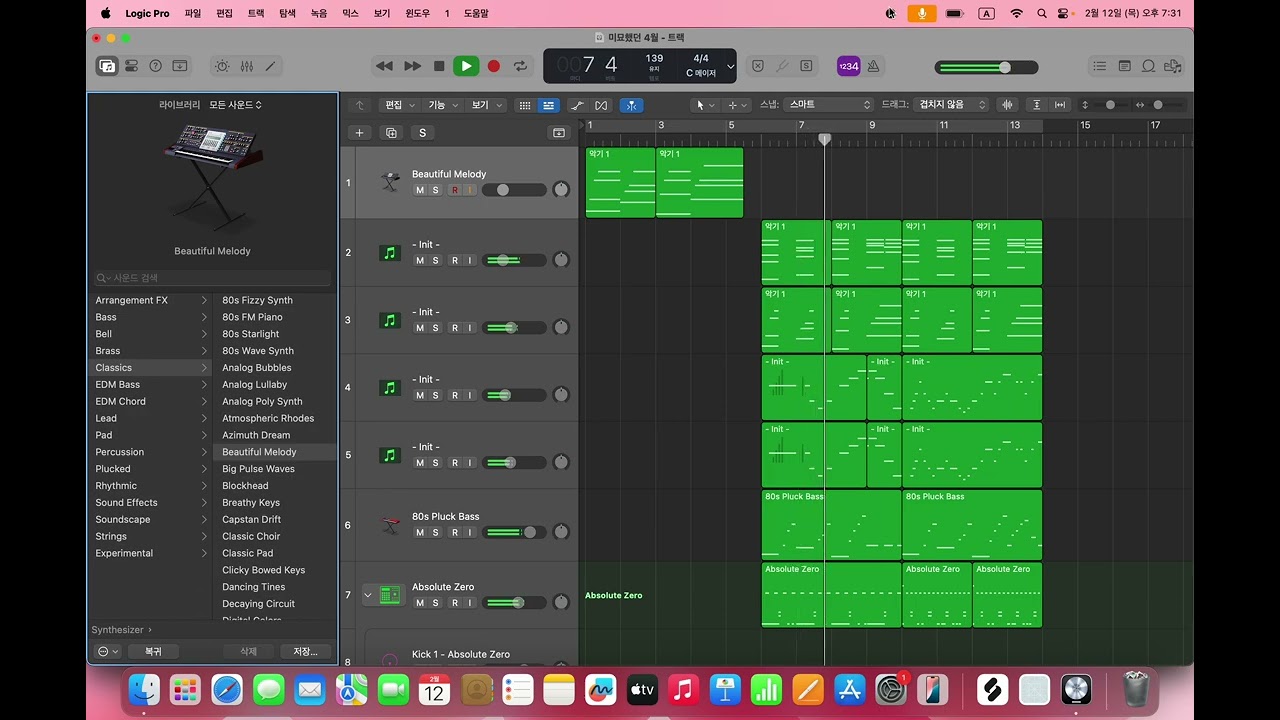Click the library 사운드 검색 field
Screen dimensions: 1280x720
[212, 278]
